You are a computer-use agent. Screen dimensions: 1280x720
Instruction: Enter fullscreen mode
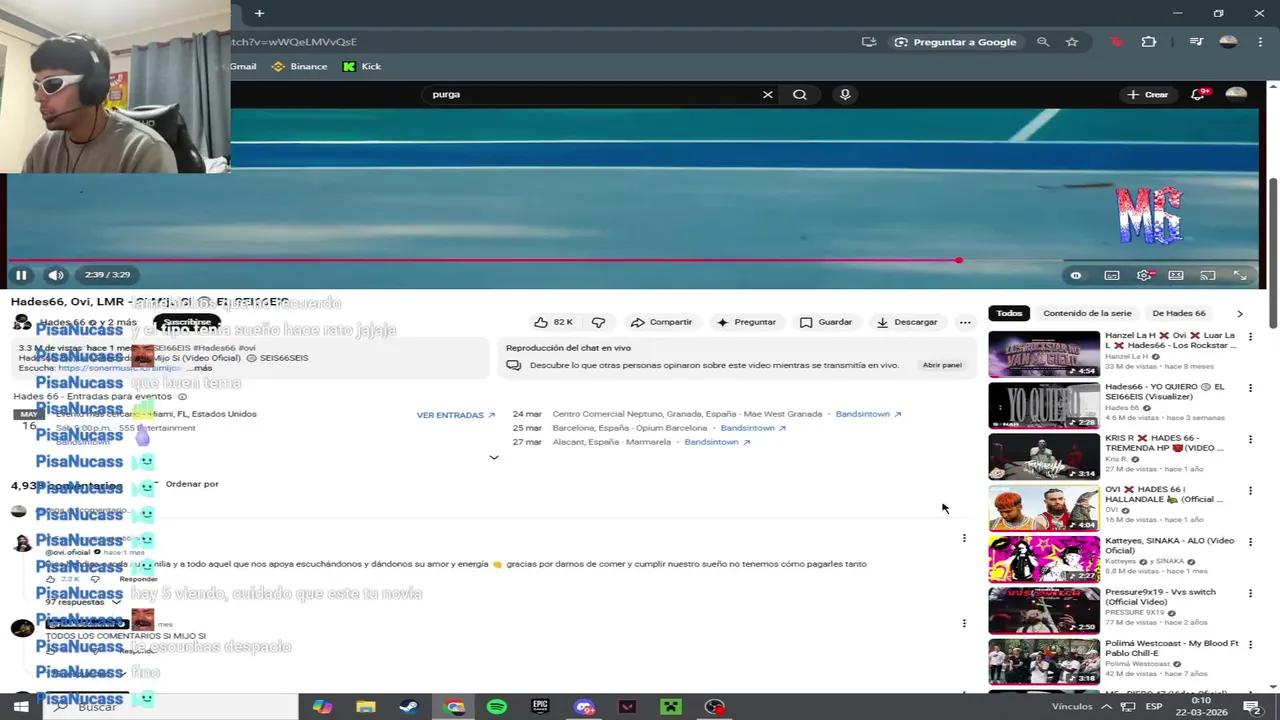point(1240,275)
